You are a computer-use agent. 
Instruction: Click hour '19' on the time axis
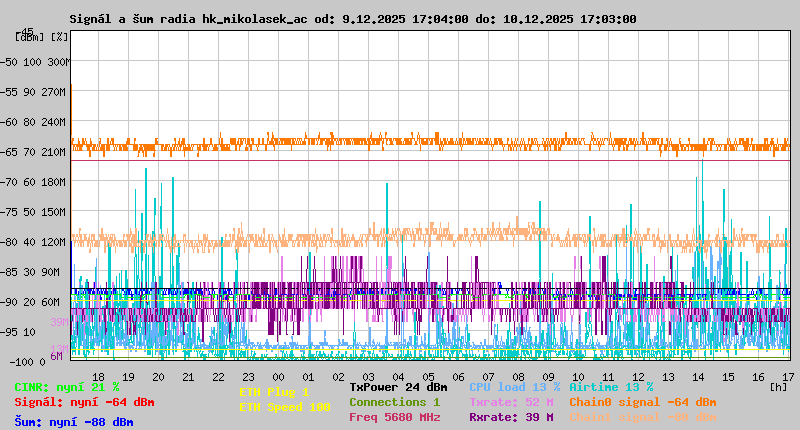click(129, 377)
